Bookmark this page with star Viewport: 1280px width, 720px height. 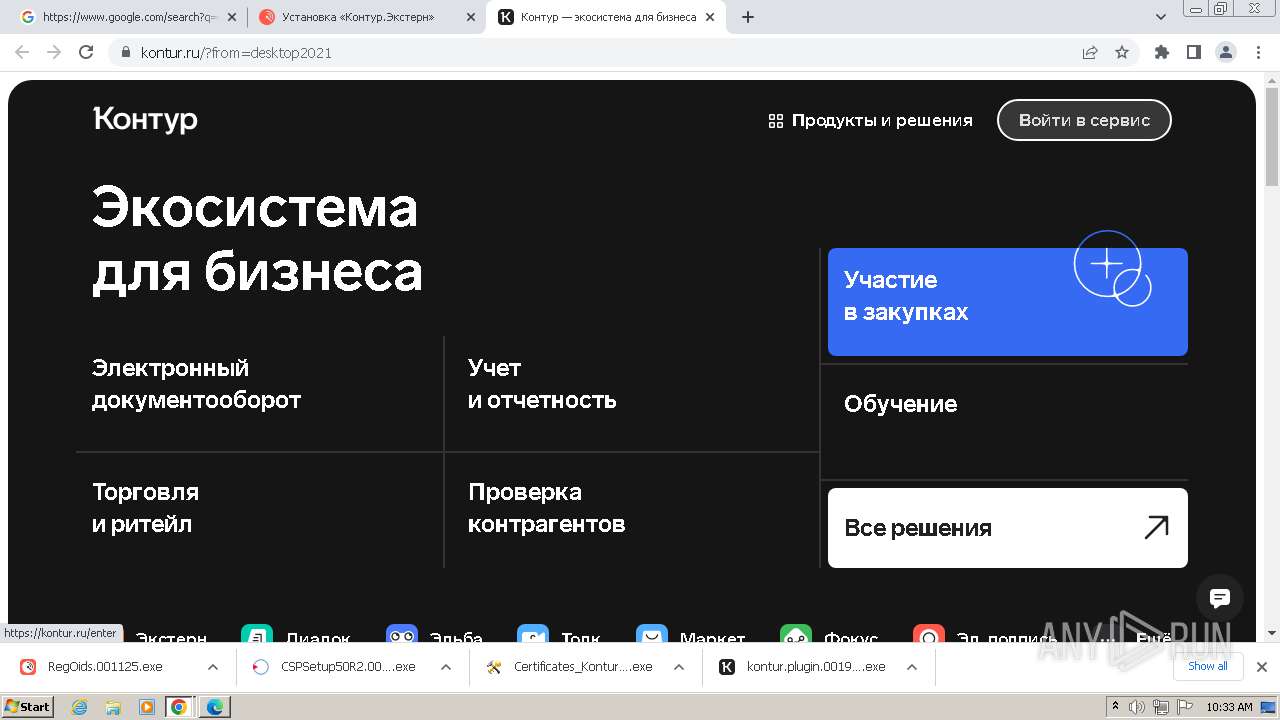pos(1122,53)
